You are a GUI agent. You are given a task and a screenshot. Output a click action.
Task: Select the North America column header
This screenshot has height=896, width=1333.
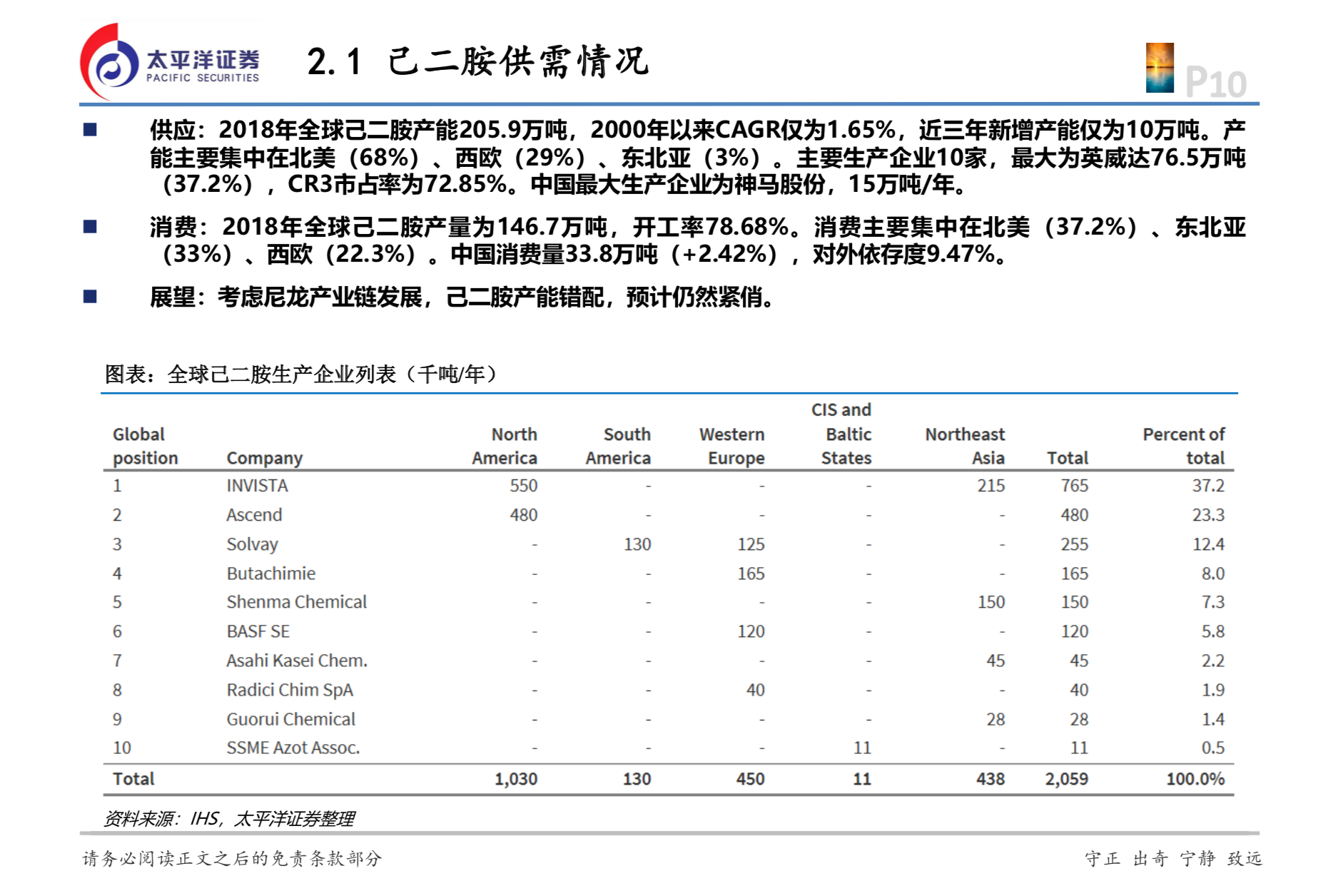(x=505, y=446)
